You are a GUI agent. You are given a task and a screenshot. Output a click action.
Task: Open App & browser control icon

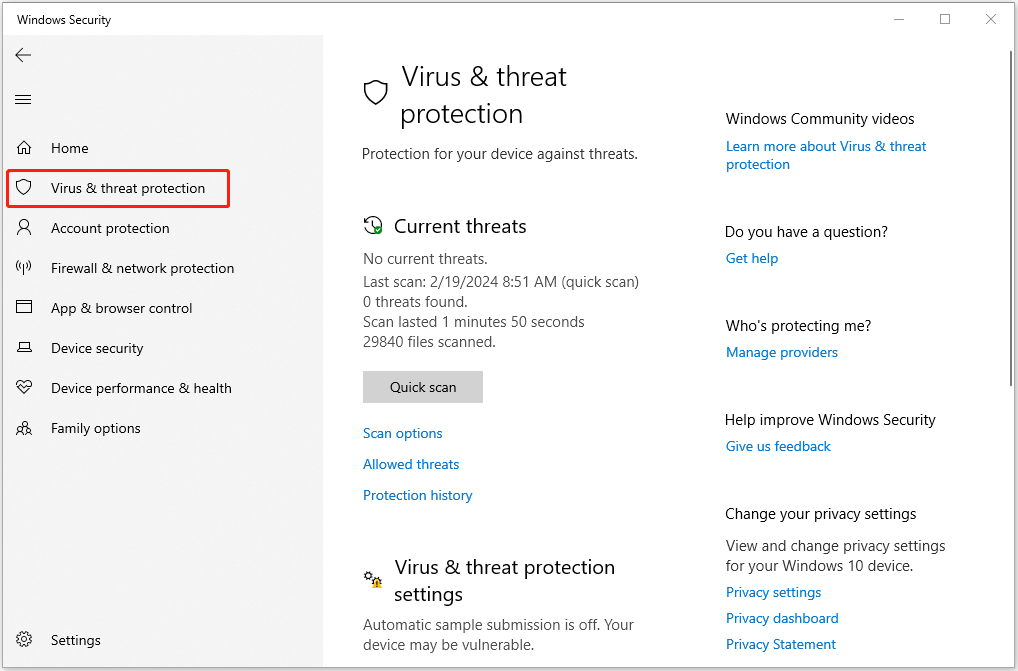coord(24,308)
